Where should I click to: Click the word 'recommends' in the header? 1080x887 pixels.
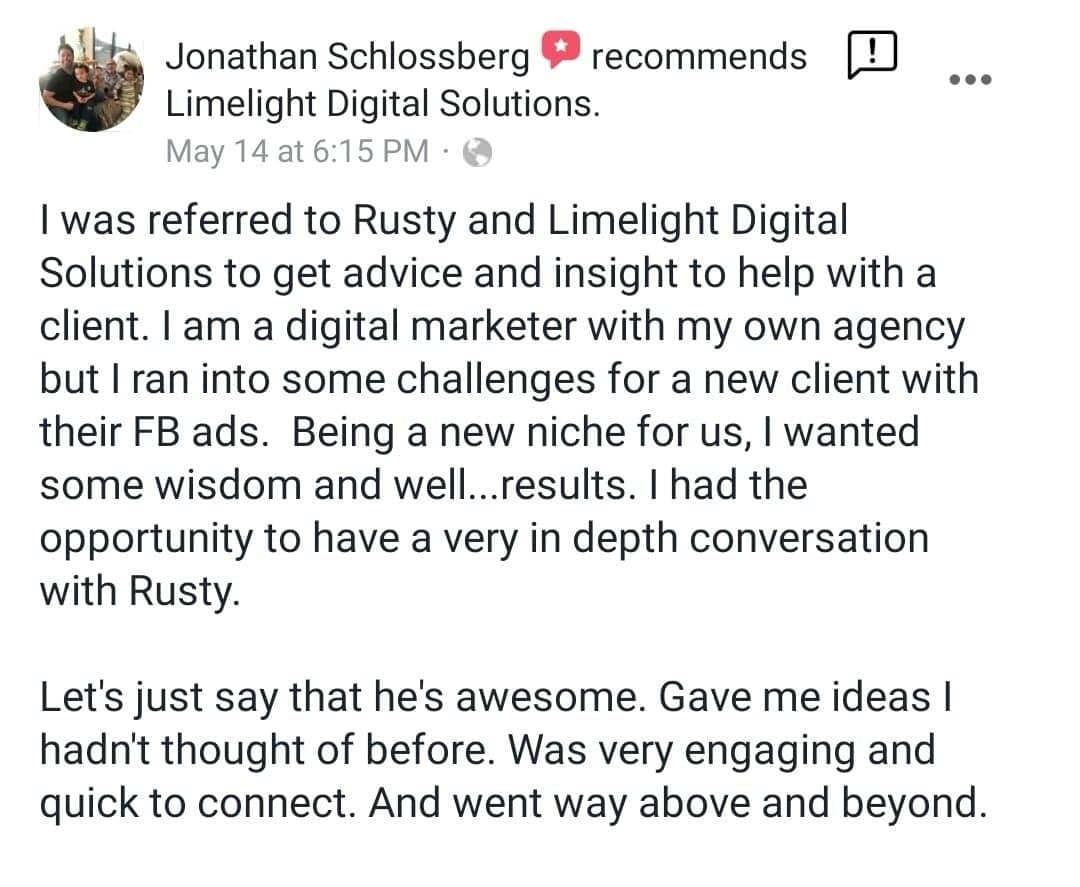click(698, 57)
